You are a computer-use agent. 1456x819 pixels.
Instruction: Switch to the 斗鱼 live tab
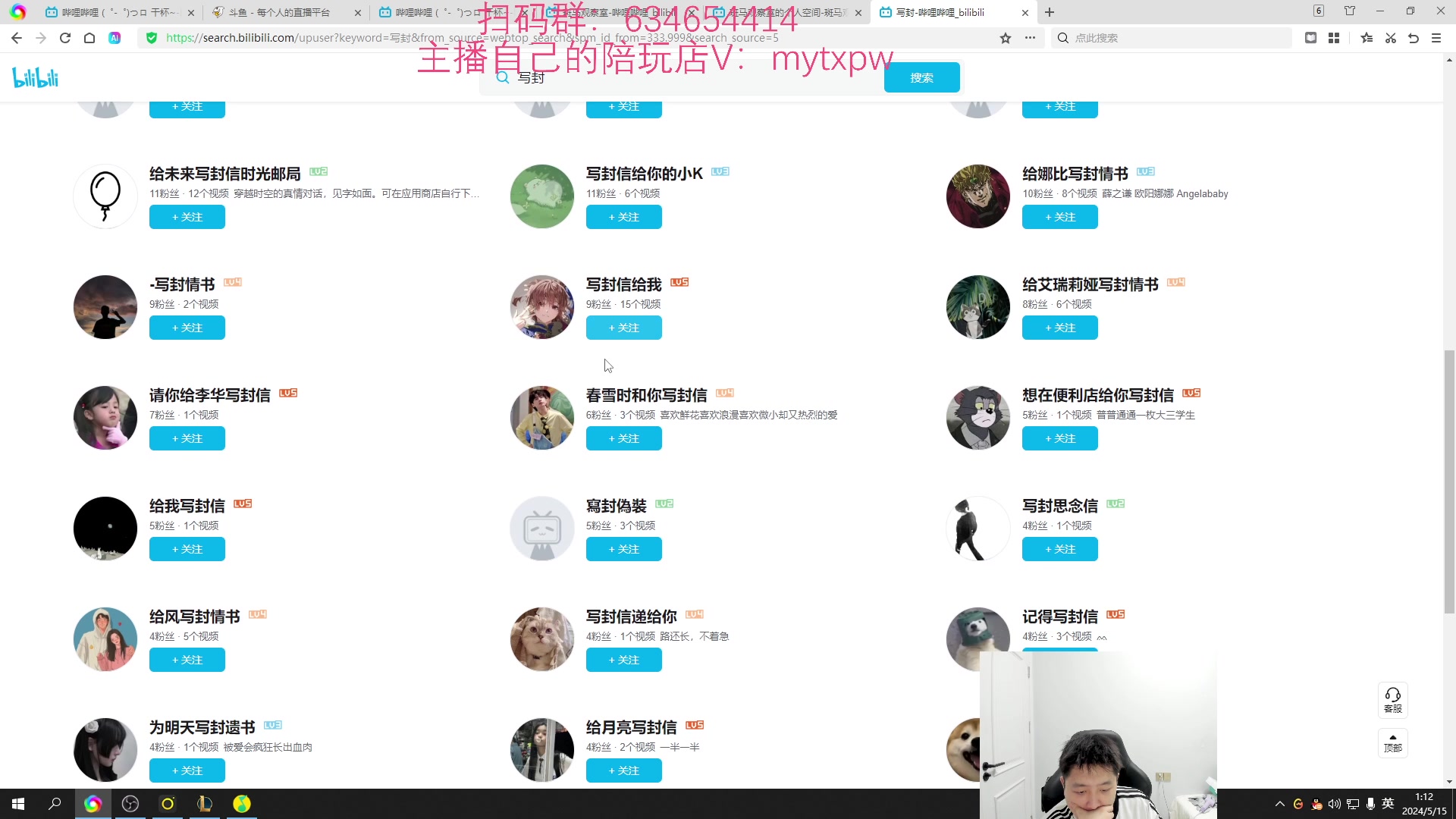[281, 12]
